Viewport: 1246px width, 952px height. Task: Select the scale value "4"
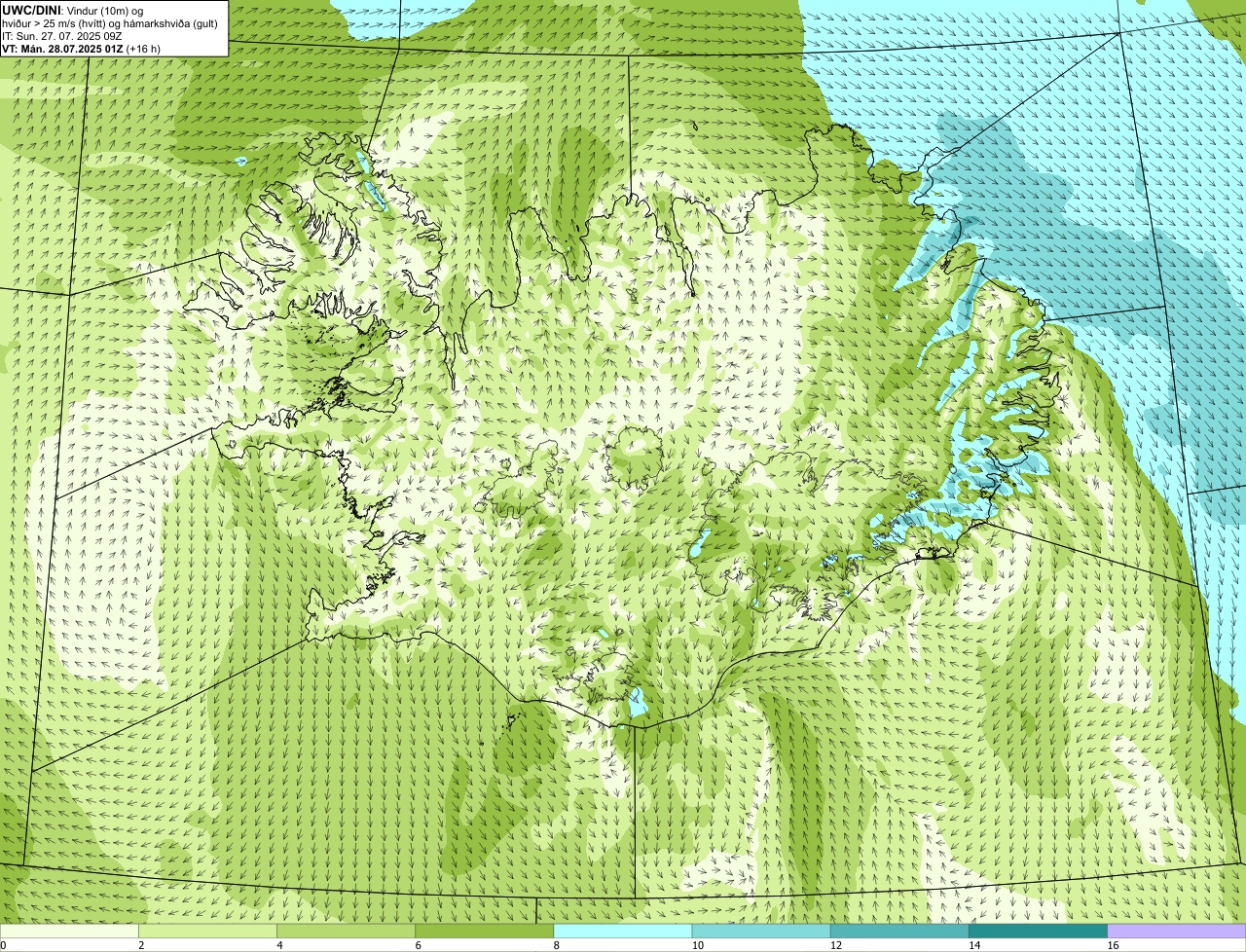point(279,945)
